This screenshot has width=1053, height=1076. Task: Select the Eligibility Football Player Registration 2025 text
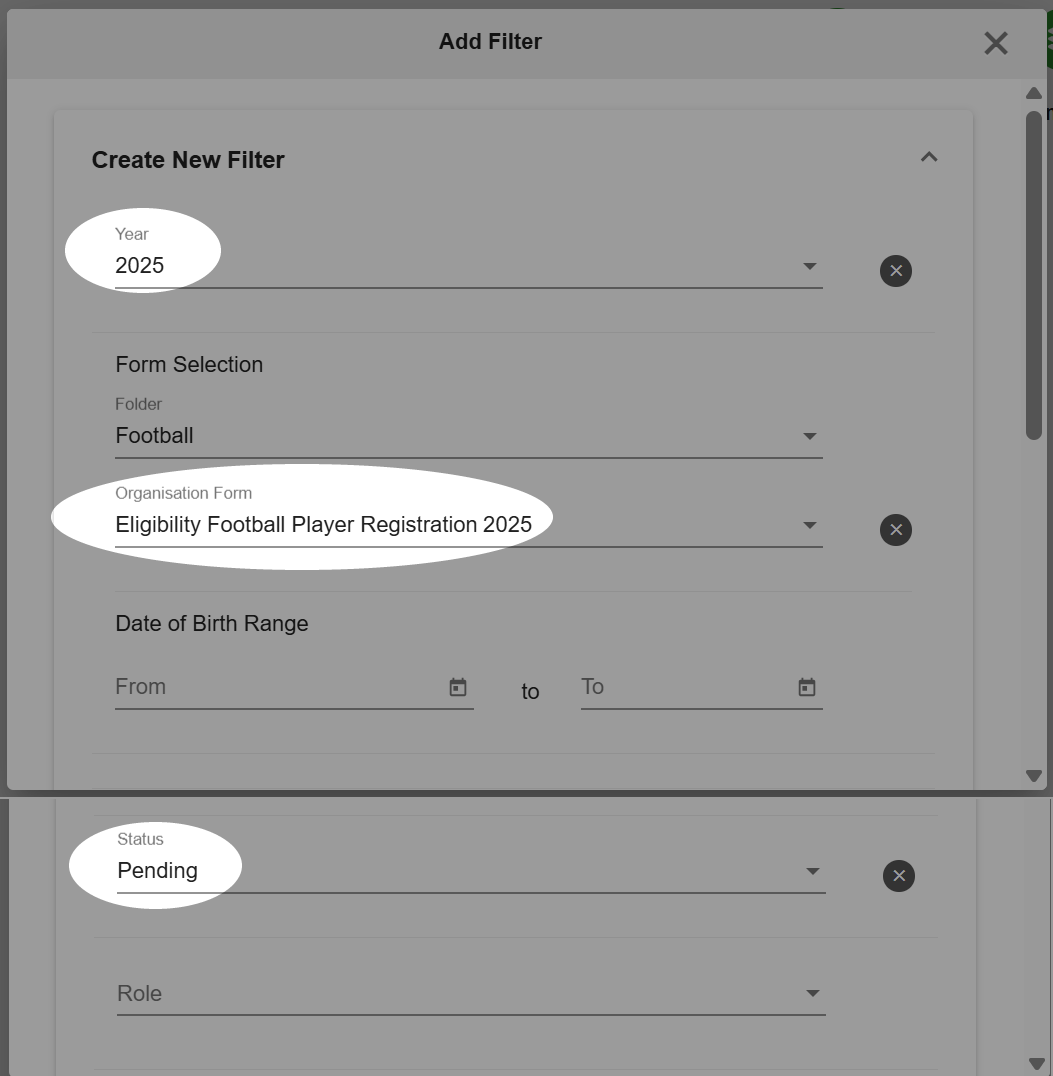(323, 524)
